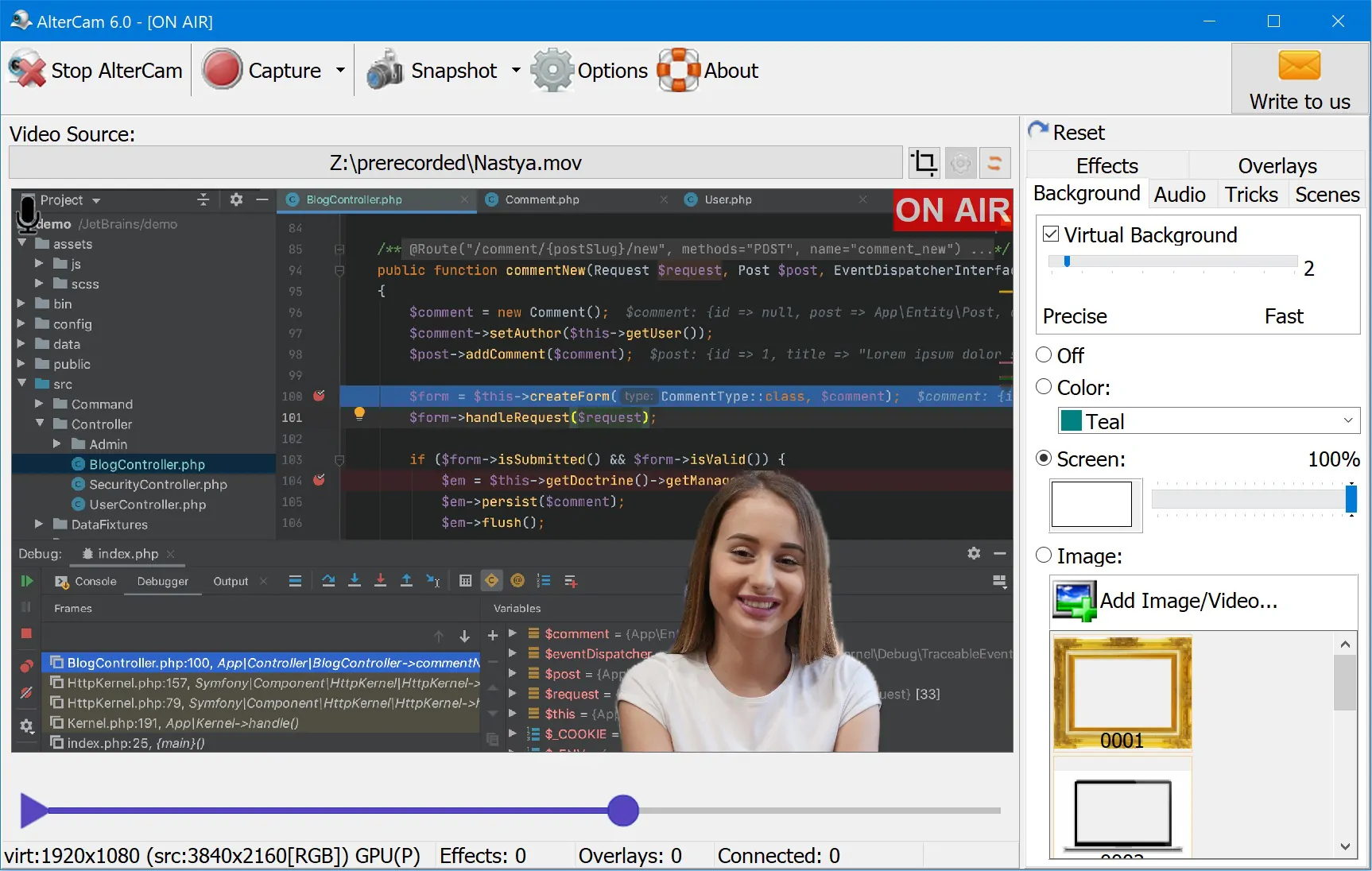1372x871 pixels.
Task: Click the Stop AlterCam icon
Action: [x=28, y=70]
